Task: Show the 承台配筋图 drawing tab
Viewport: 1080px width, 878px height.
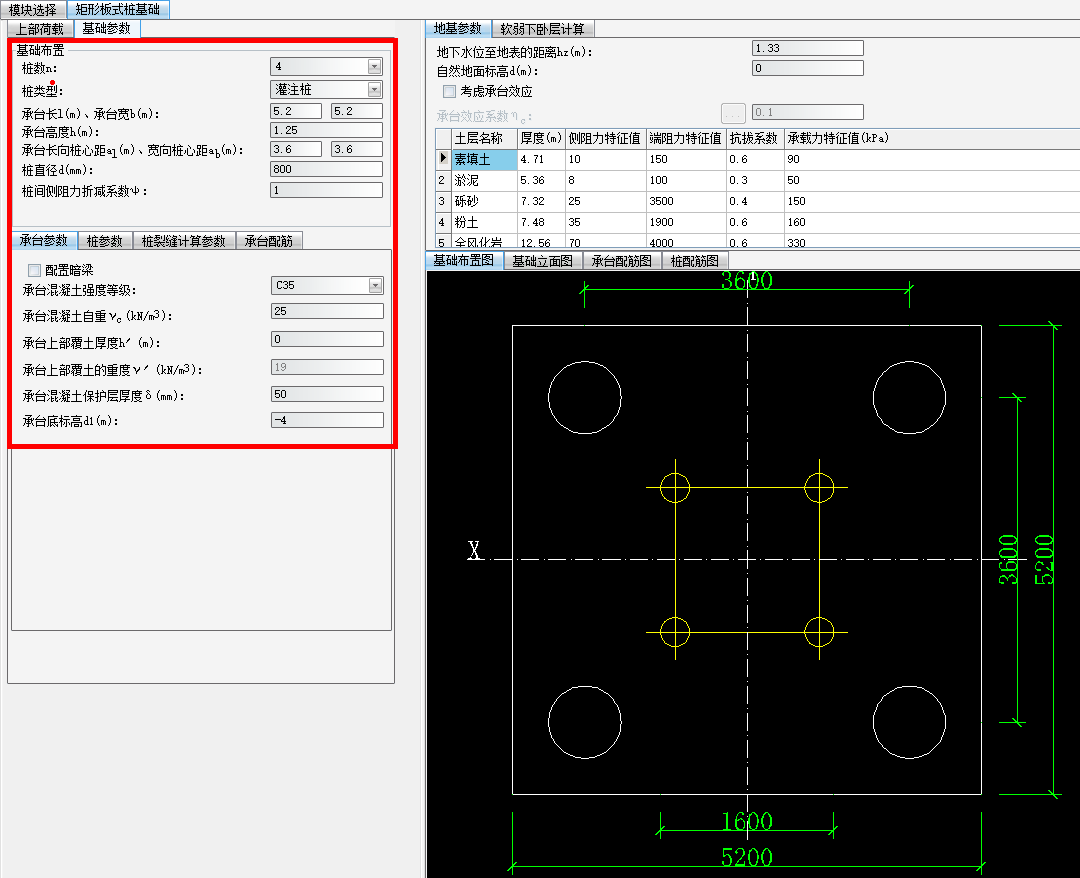Action: [x=621, y=261]
